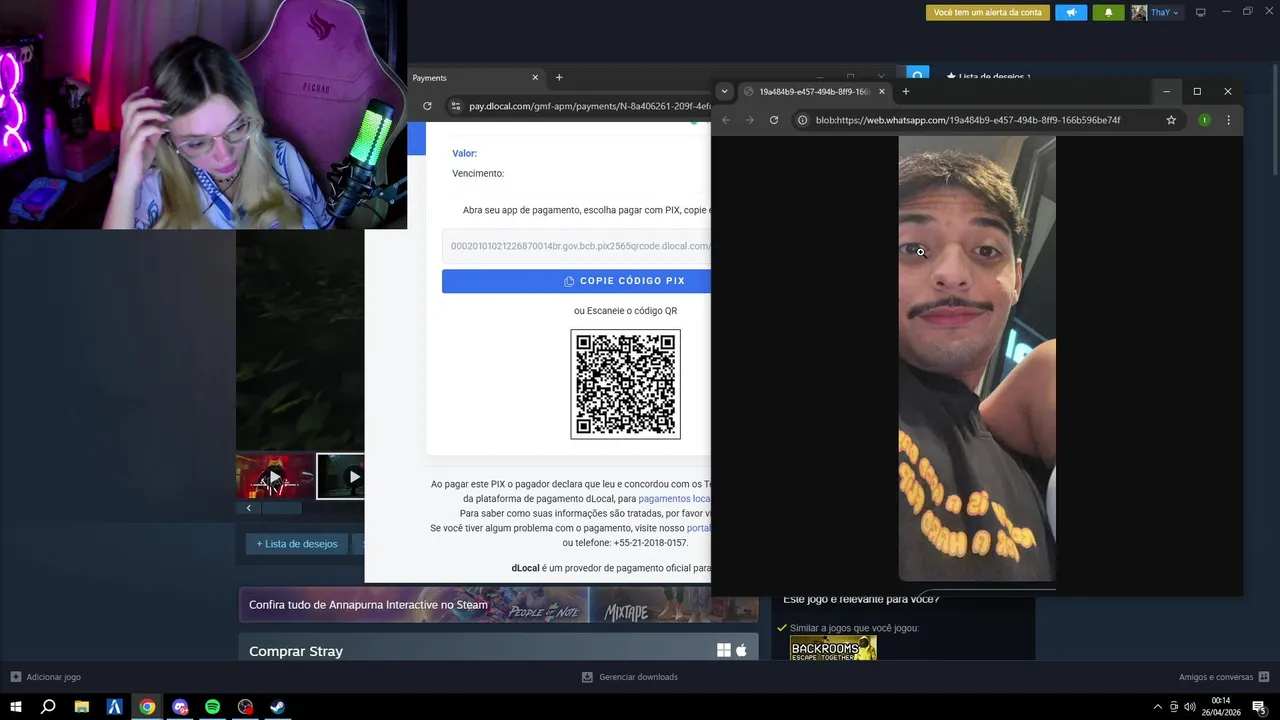This screenshot has width=1280, height=720.
Task: Select the 19a484b9 blob tab
Action: coord(815,91)
